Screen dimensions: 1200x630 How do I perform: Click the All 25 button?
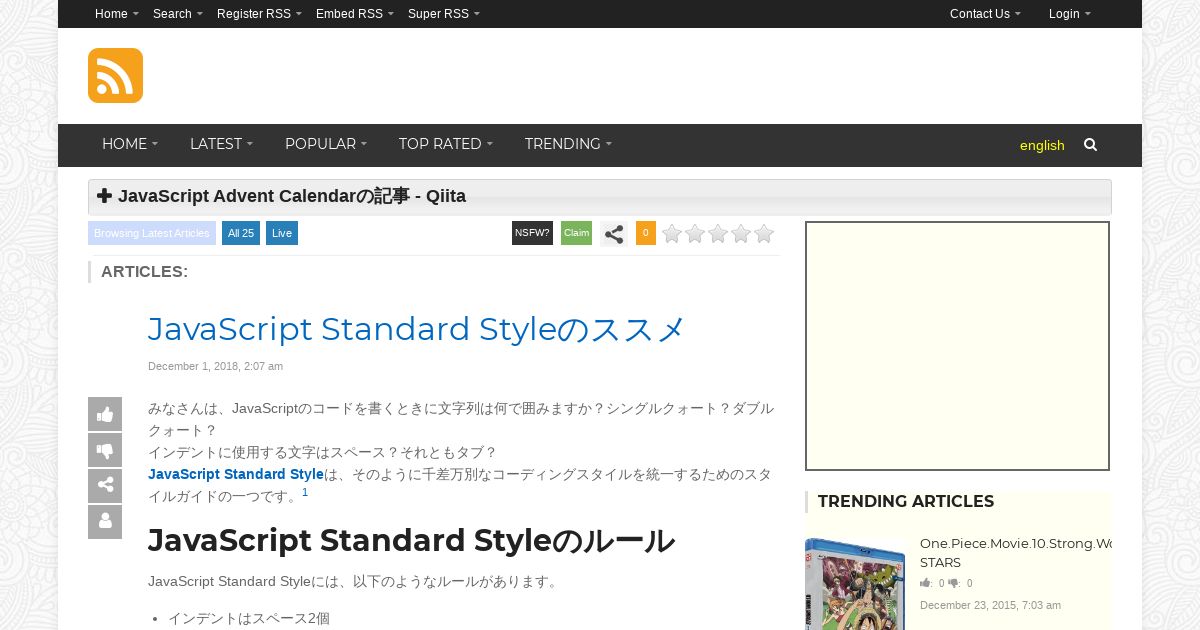click(241, 233)
